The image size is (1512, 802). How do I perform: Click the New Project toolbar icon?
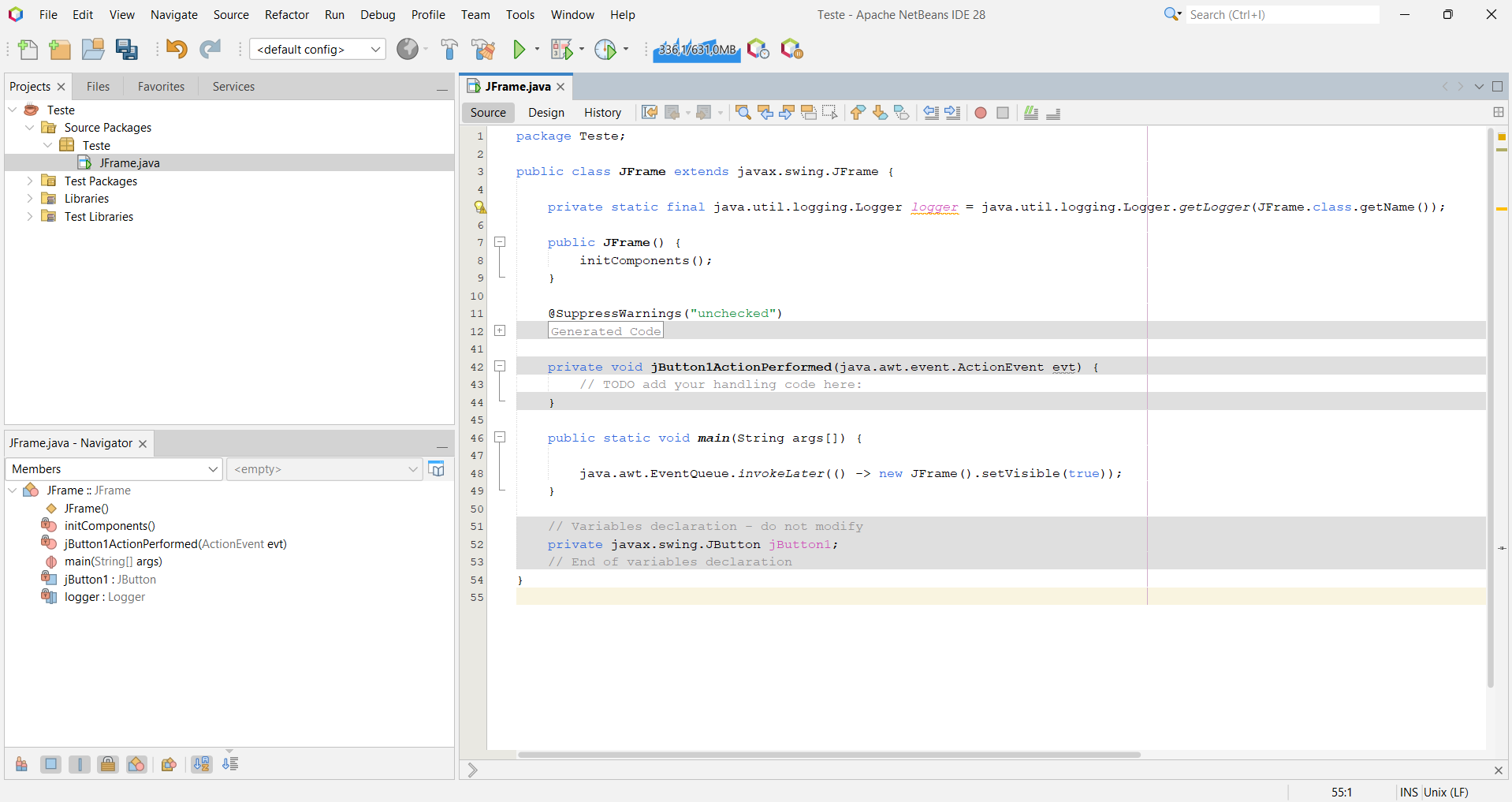[x=60, y=50]
